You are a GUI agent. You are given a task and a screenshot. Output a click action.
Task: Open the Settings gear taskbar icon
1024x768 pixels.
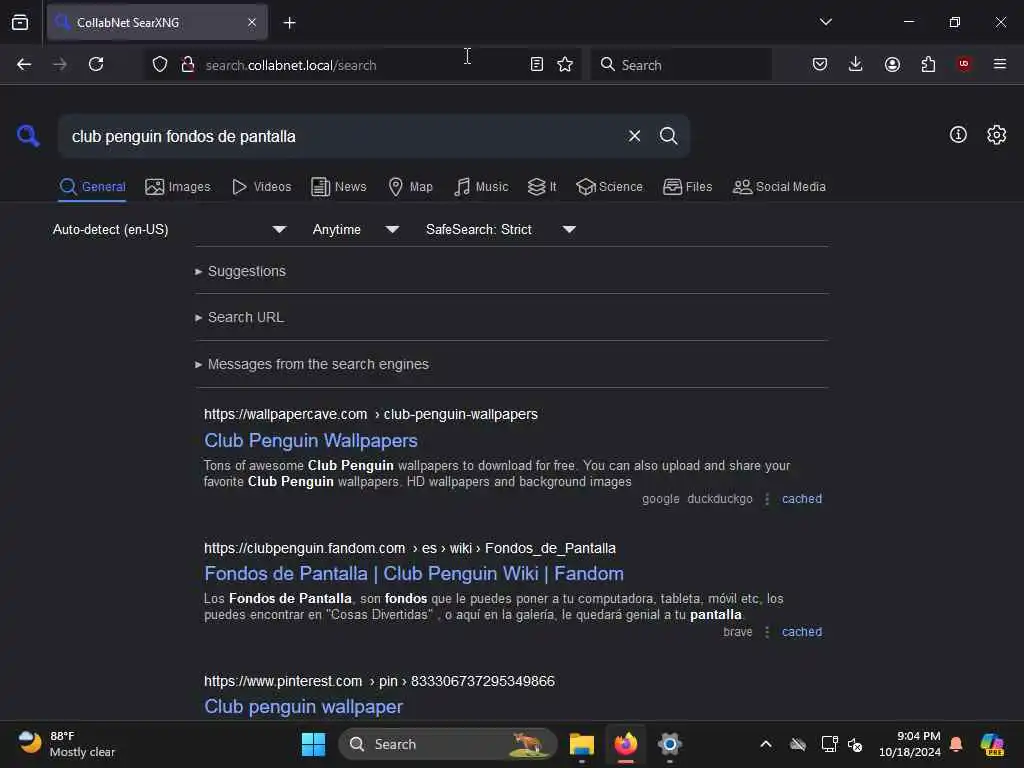[669, 744]
